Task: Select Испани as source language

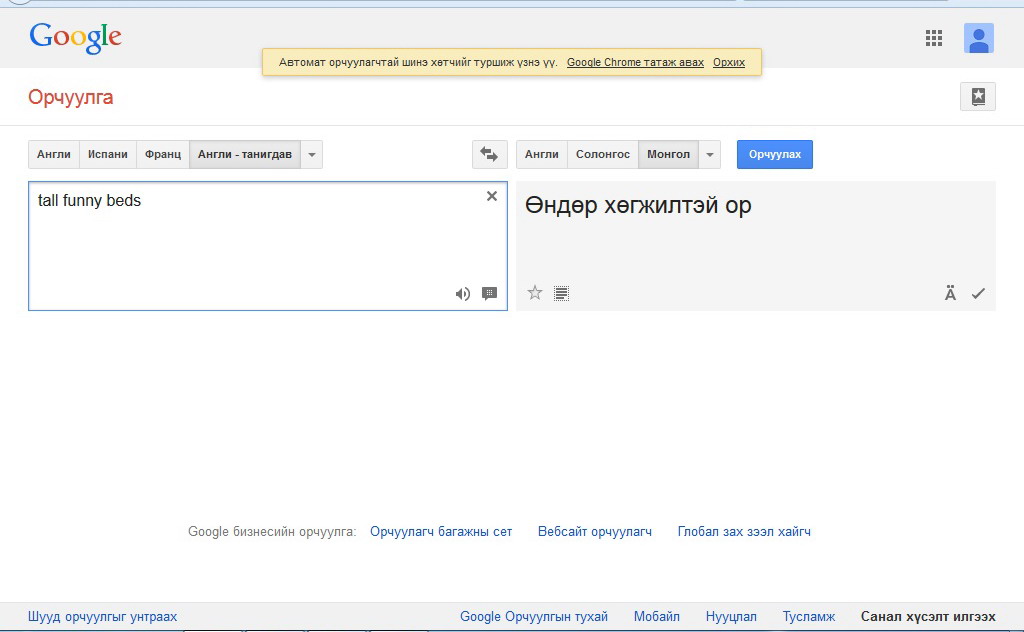Action: pyautogui.click(x=107, y=154)
